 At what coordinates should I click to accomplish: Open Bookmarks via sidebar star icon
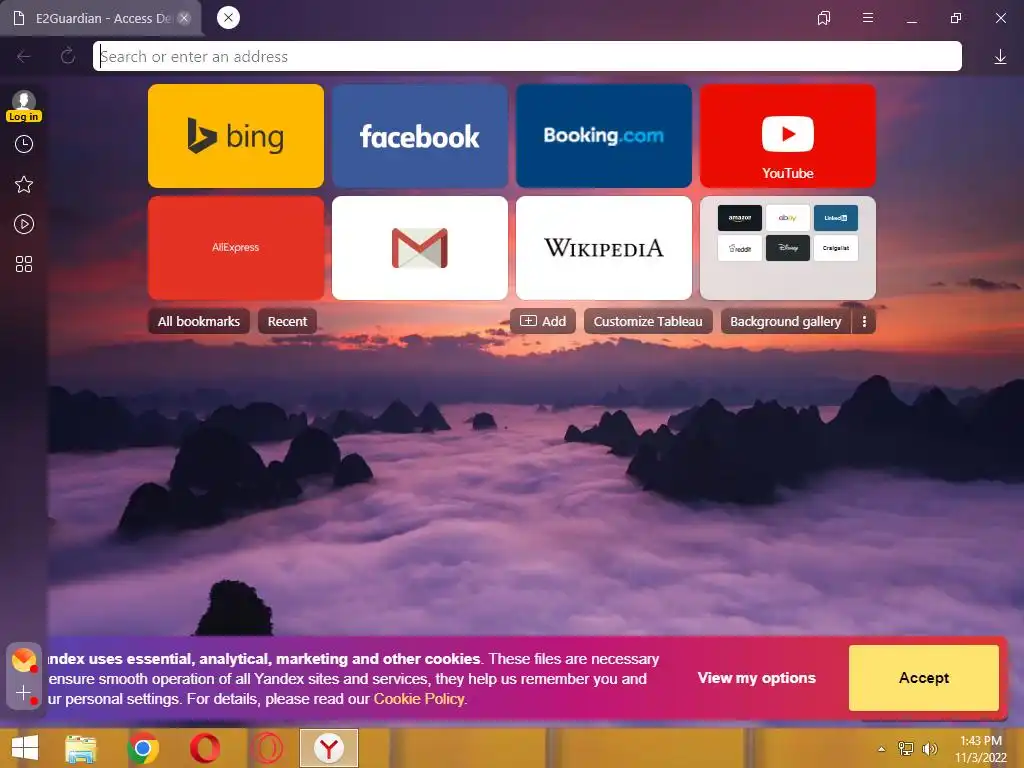(24, 184)
